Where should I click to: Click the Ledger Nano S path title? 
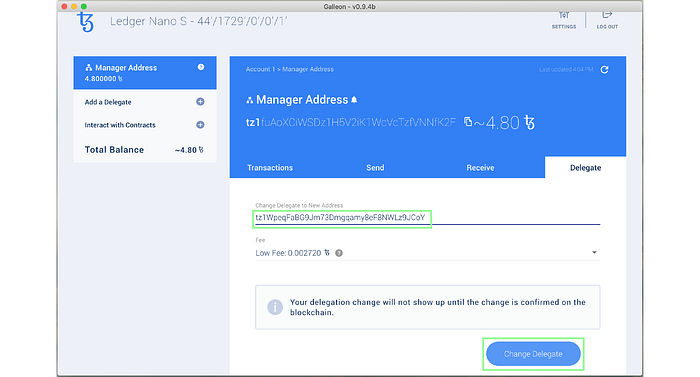tap(199, 21)
